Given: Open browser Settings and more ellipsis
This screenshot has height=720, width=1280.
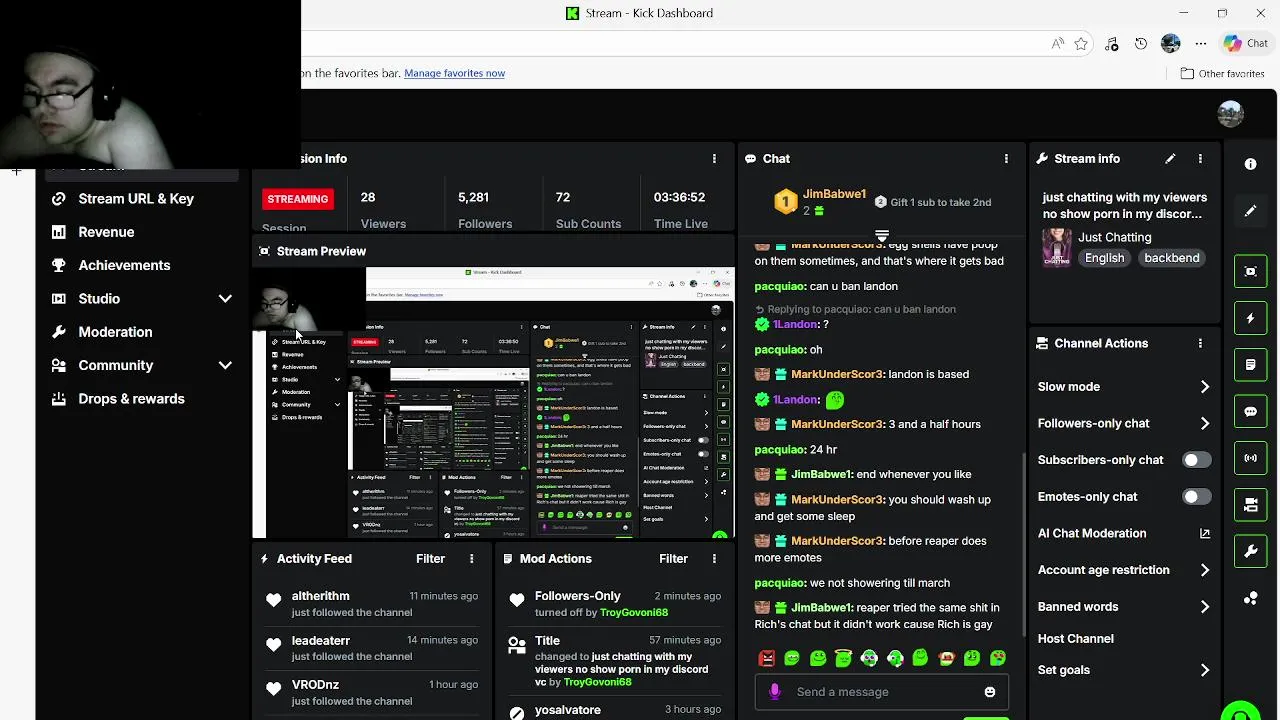Looking at the screenshot, I should [x=1201, y=44].
